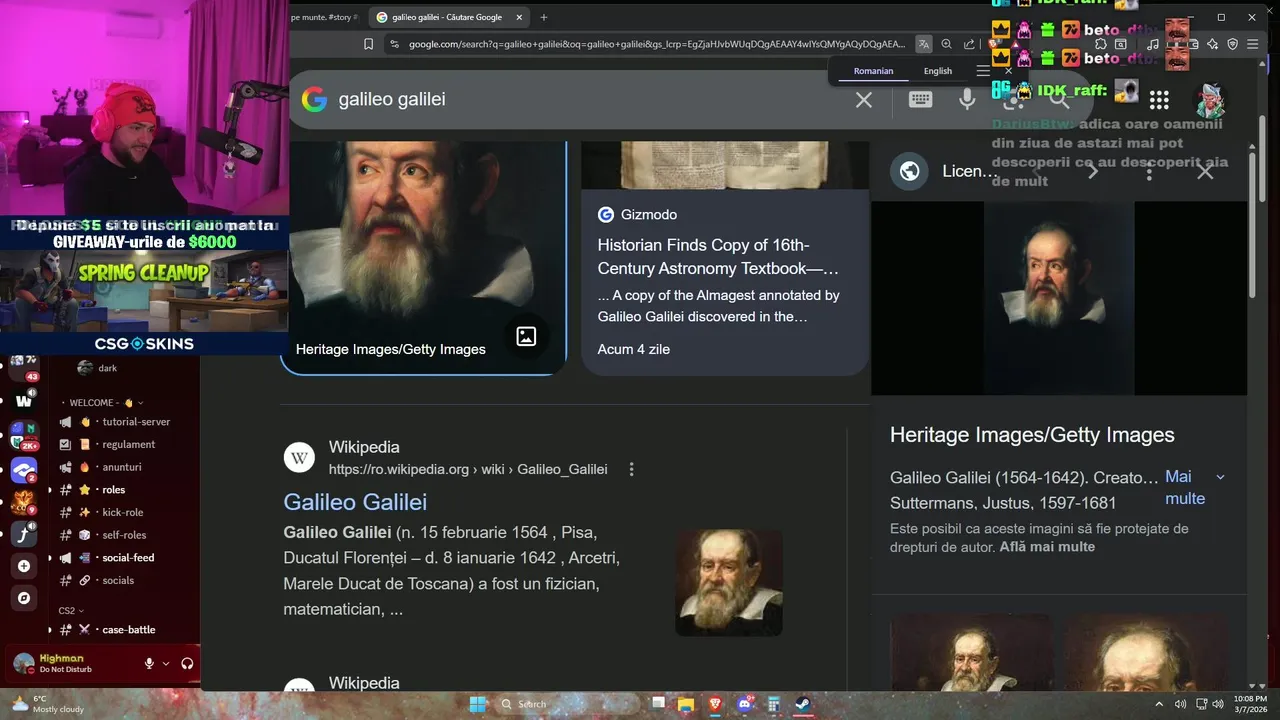
Task: Start a voice search with the microphone
Action: click(x=967, y=99)
